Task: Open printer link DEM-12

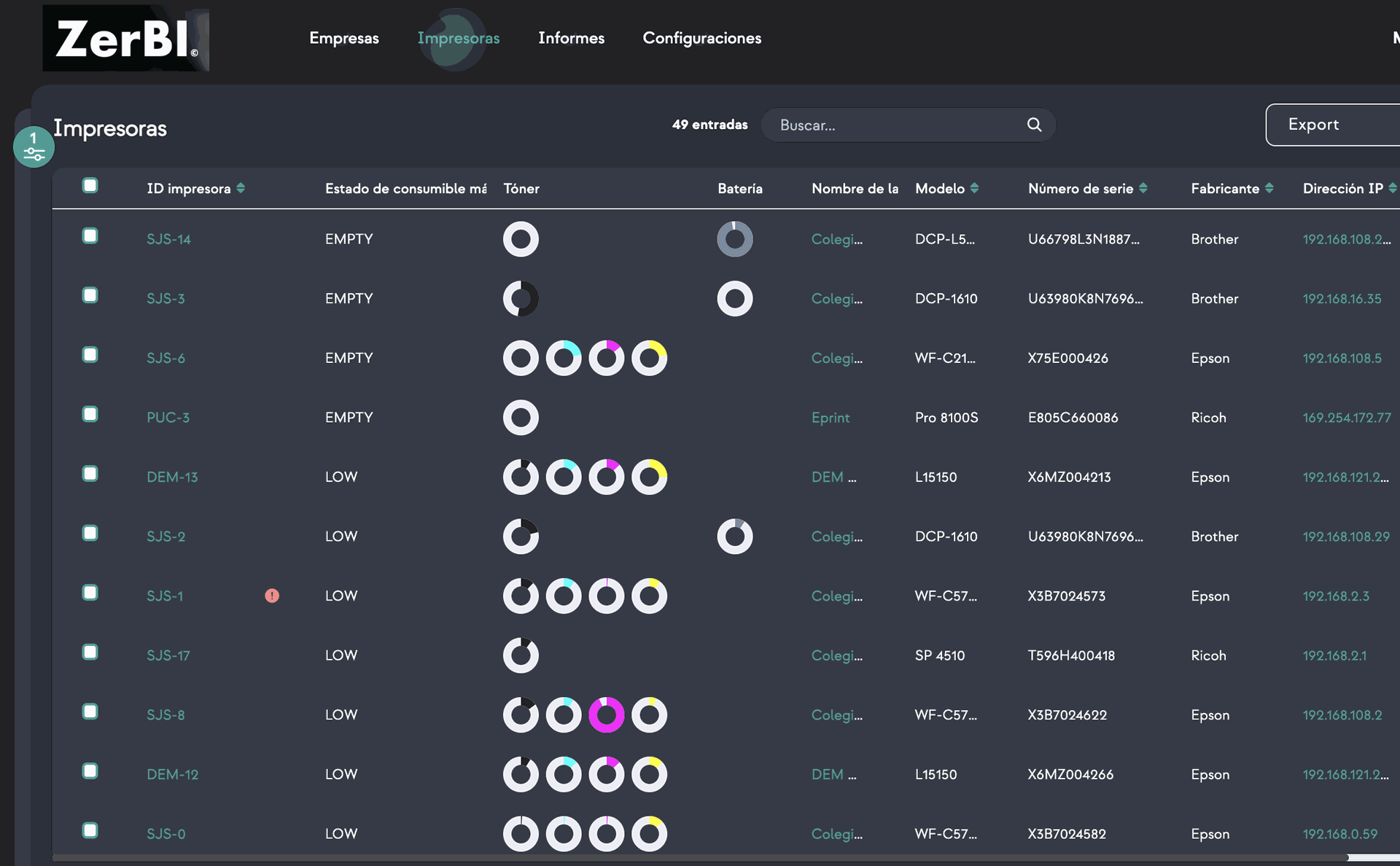Action: pyautogui.click(x=172, y=774)
